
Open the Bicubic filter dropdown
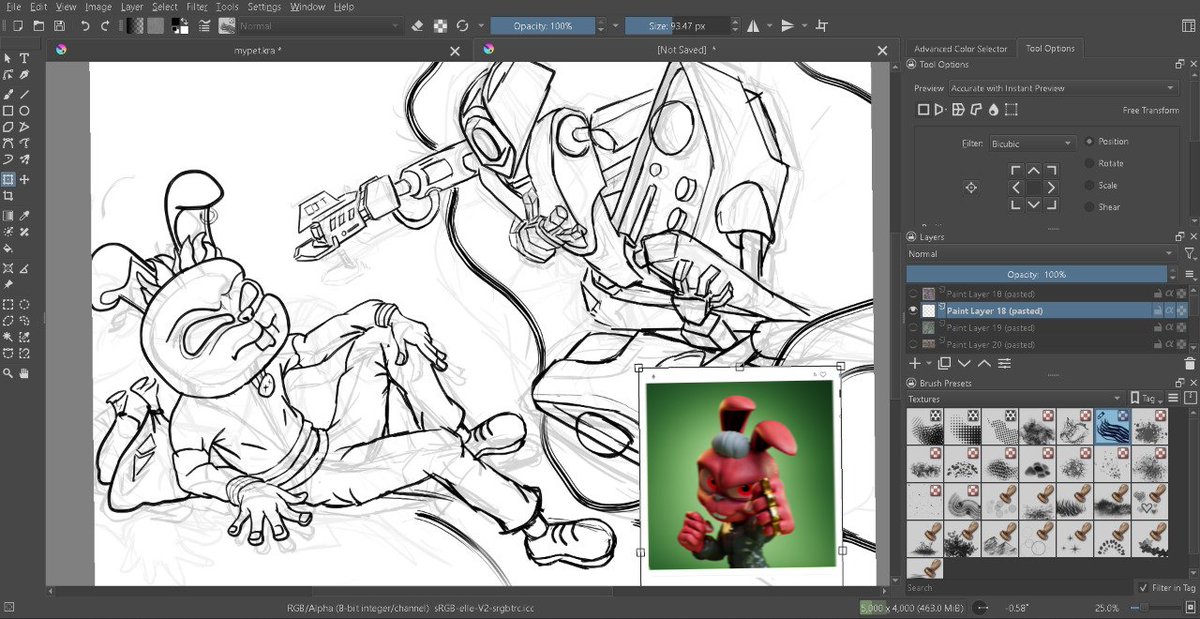point(1032,142)
